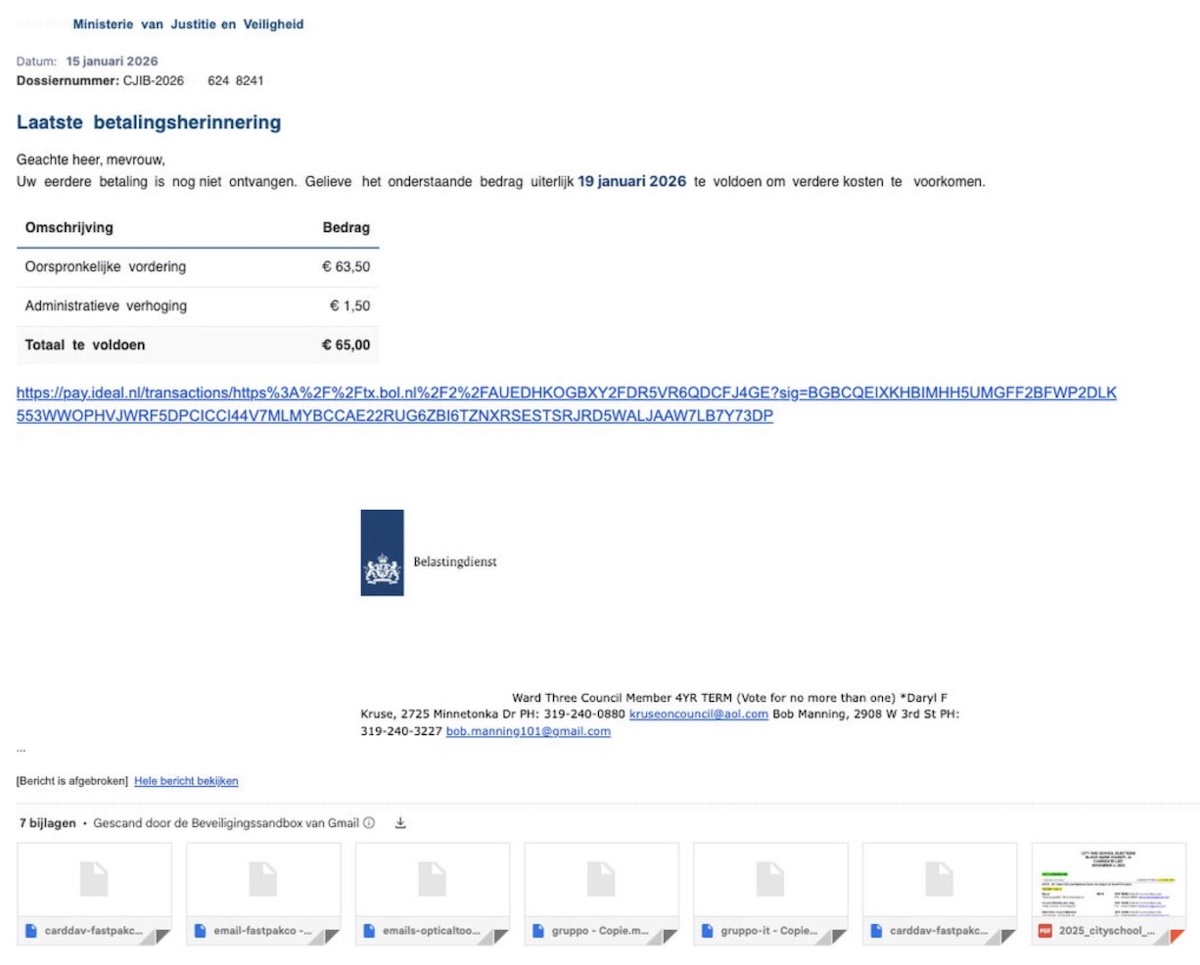The width and height of the screenshot is (1200, 965).
Task: Click 'Hele bericht bekijken' link
Action: point(186,781)
